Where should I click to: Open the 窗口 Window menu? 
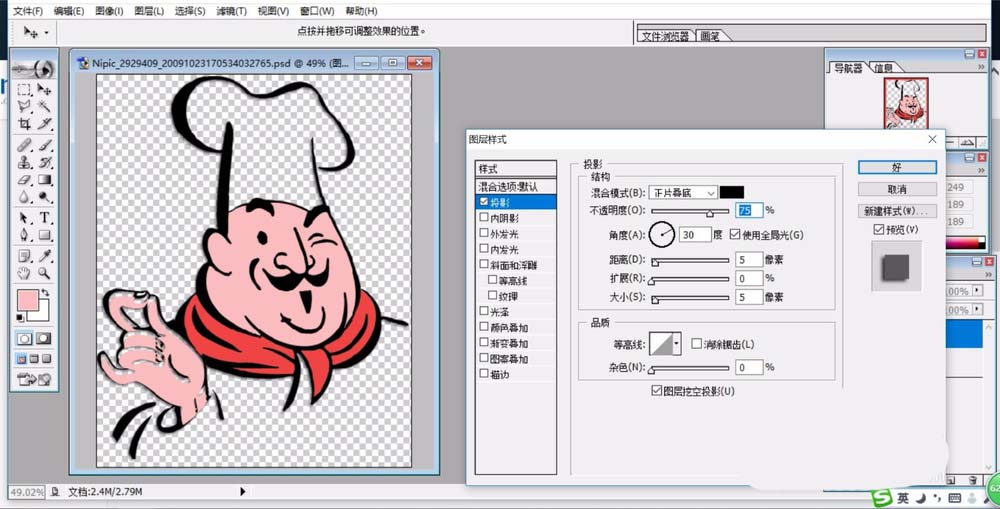tap(317, 11)
